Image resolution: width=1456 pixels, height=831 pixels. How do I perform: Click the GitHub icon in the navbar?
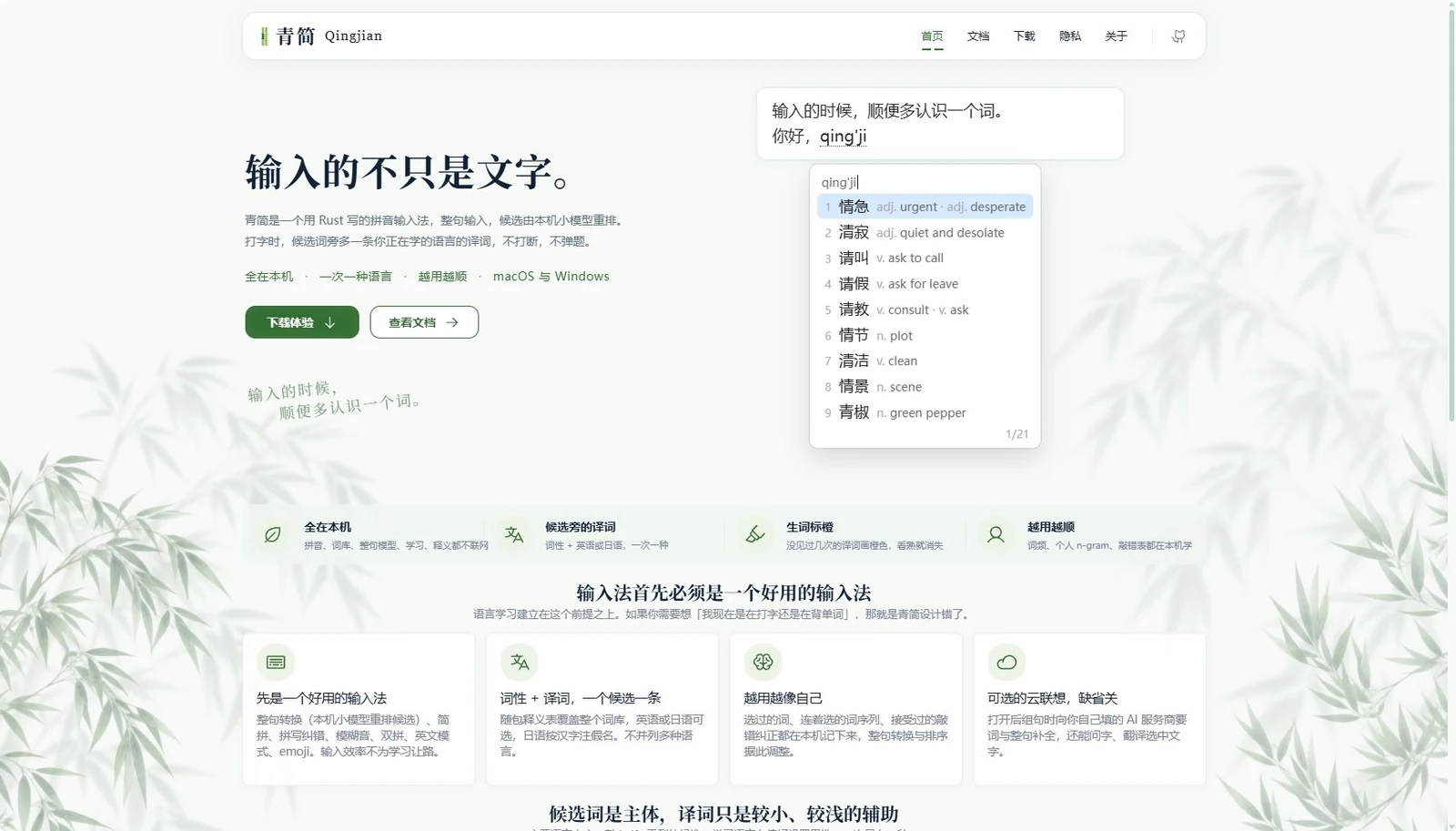1178,36
